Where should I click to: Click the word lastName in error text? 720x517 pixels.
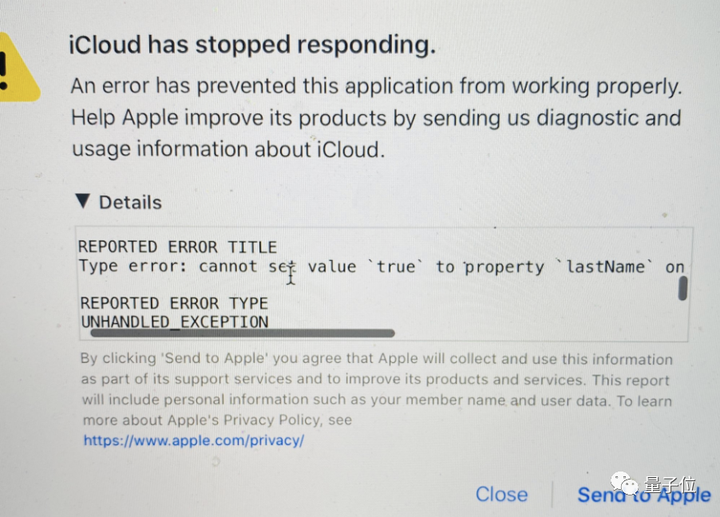pos(605,267)
